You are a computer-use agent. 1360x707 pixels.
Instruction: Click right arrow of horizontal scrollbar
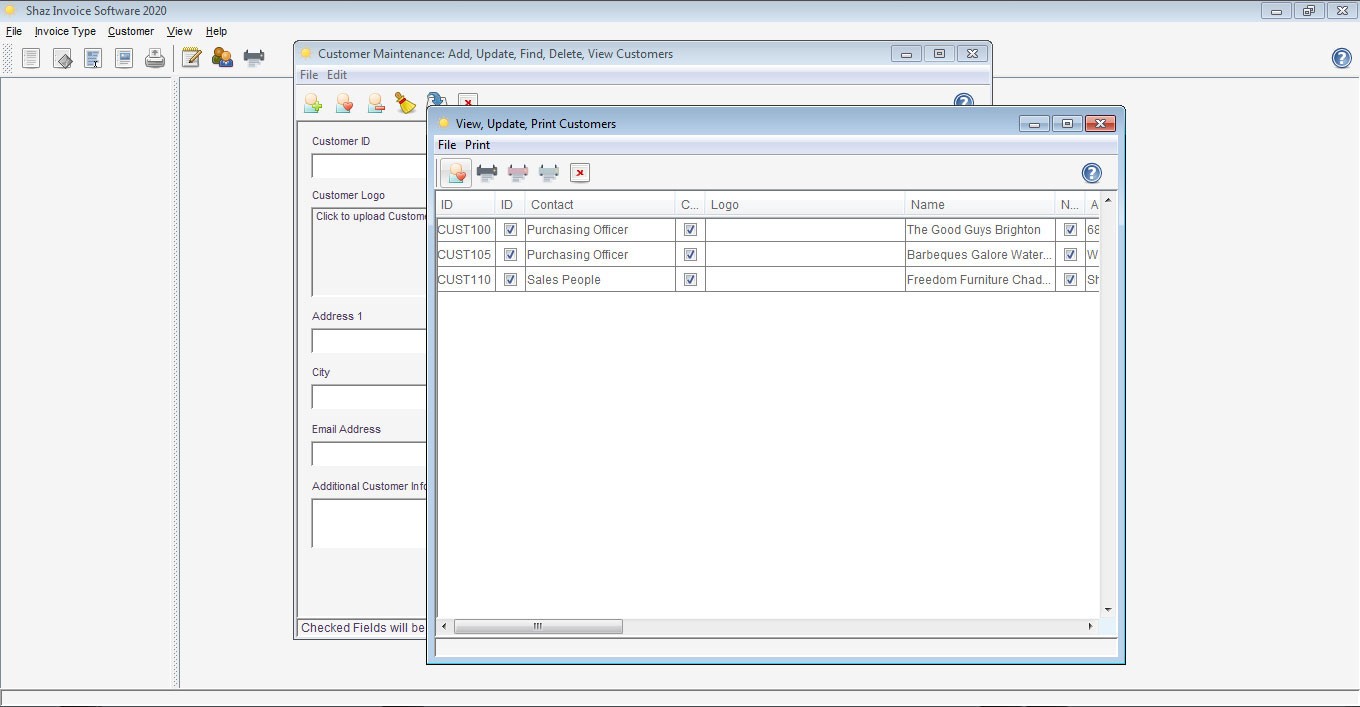[x=1091, y=626]
